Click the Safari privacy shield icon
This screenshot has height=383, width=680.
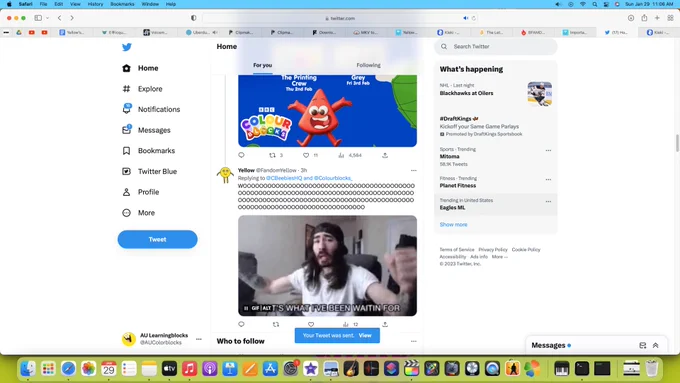pos(193,18)
